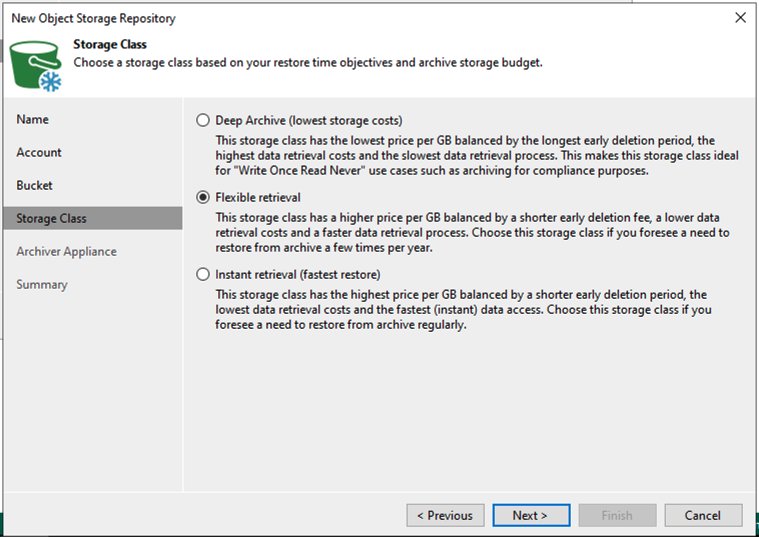
Task: Select the Storage Class wizard step
Action: 93,218
